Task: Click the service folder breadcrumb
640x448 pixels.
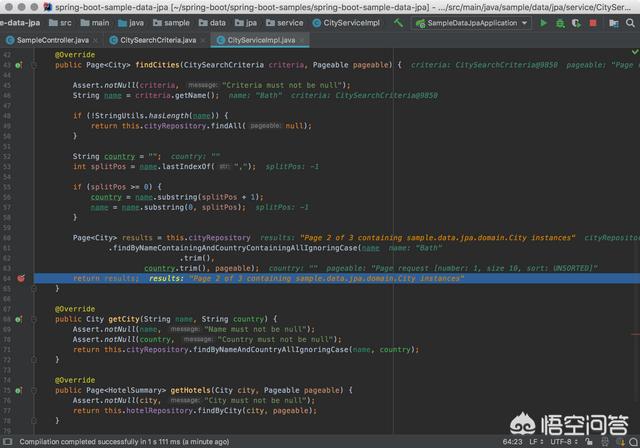Action: (289, 22)
